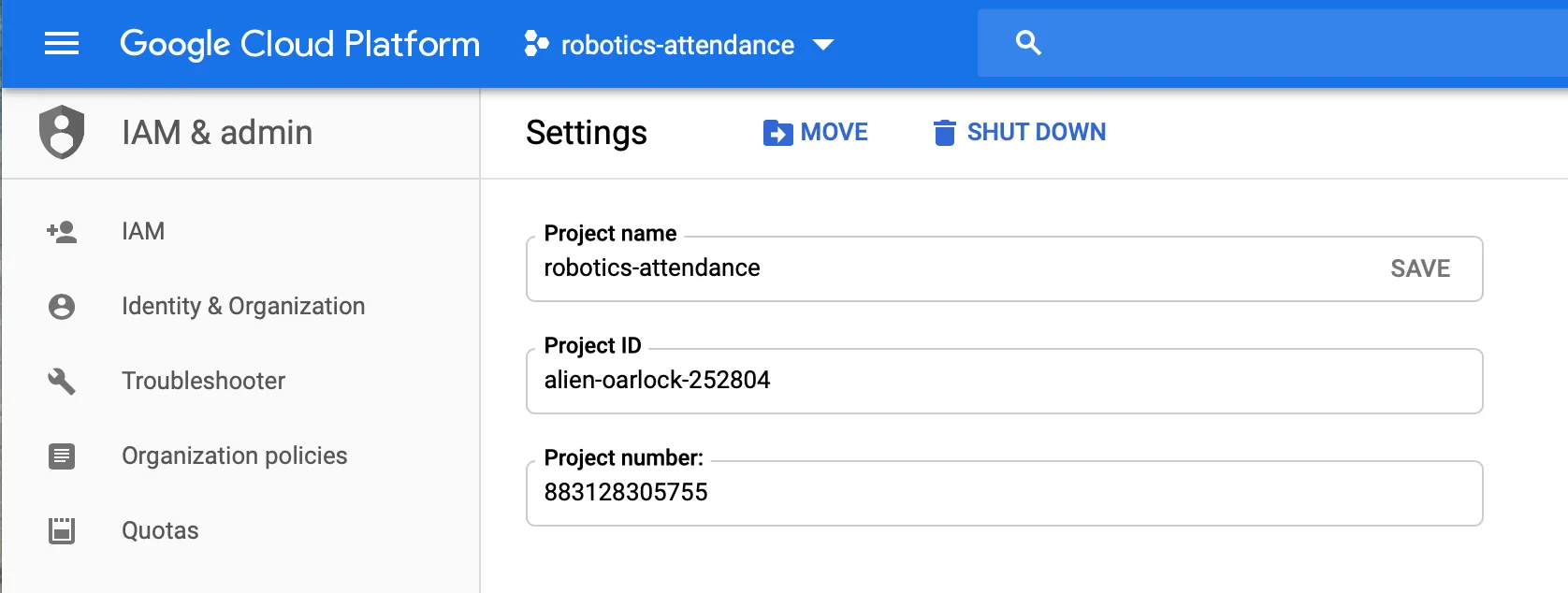Click the Organization policies document icon
This screenshot has height=593, width=1568.
click(62, 456)
